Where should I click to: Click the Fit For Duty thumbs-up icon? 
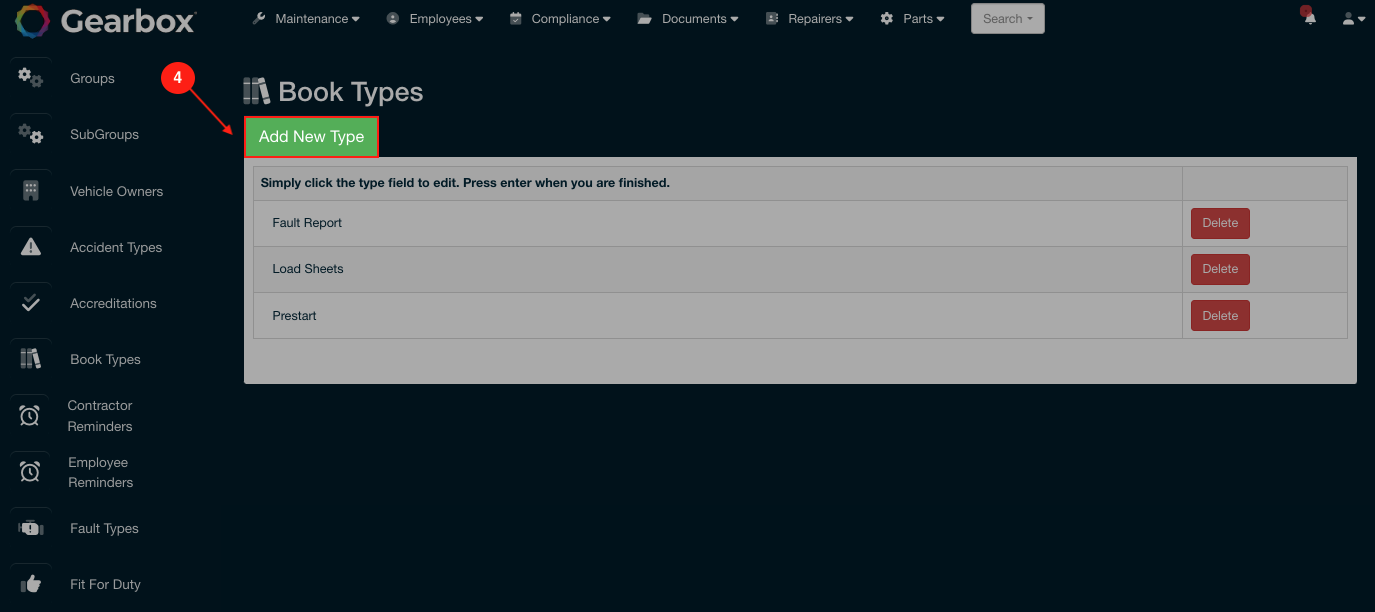pyautogui.click(x=31, y=584)
